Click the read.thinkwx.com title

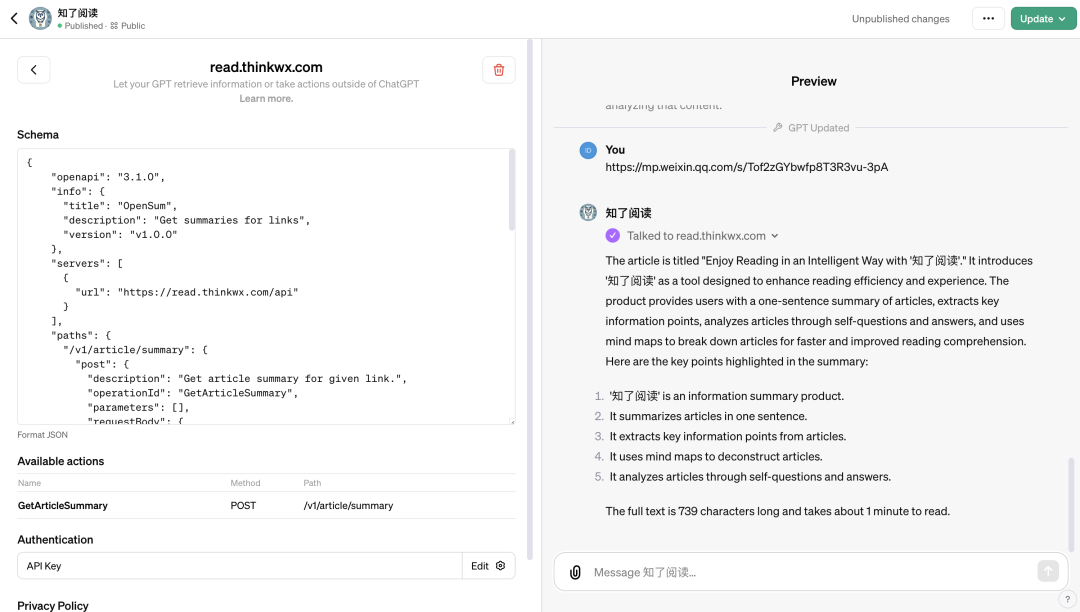click(266, 67)
